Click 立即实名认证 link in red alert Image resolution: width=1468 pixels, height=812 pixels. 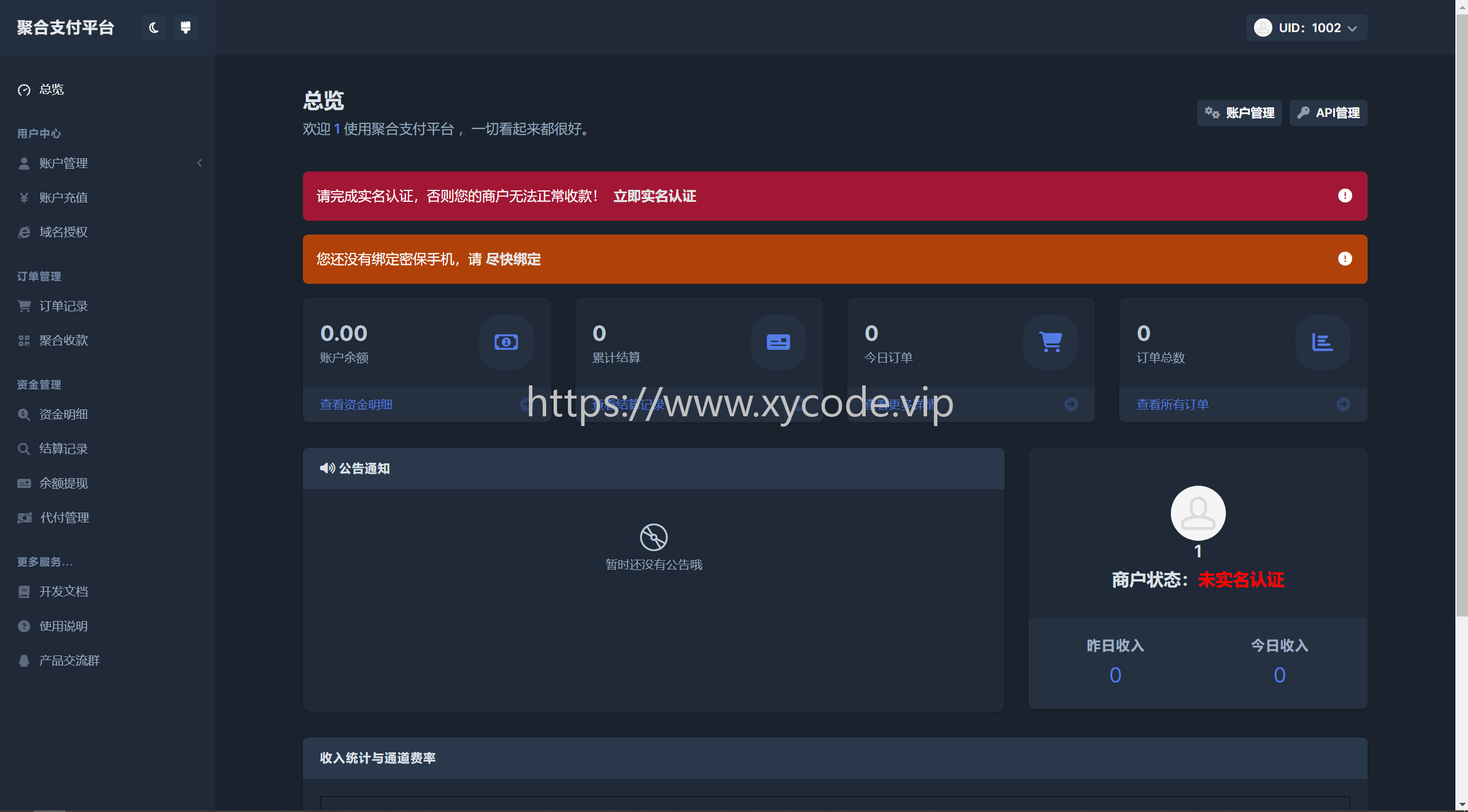[655, 196]
